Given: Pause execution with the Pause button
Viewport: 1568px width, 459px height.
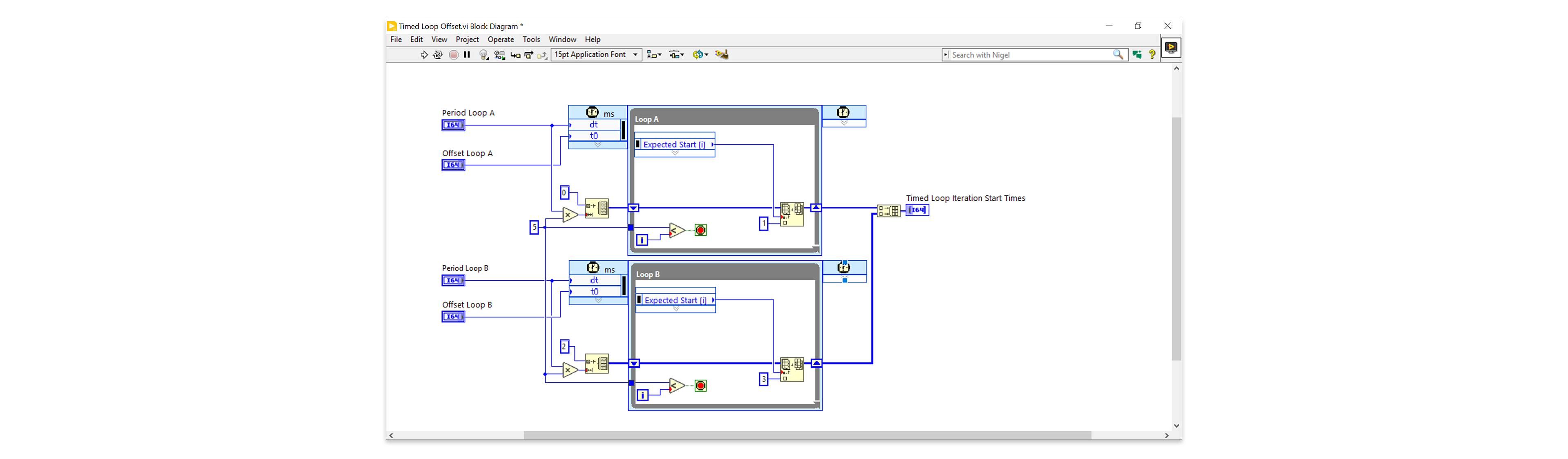Looking at the screenshot, I should click(x=467, y=55).
